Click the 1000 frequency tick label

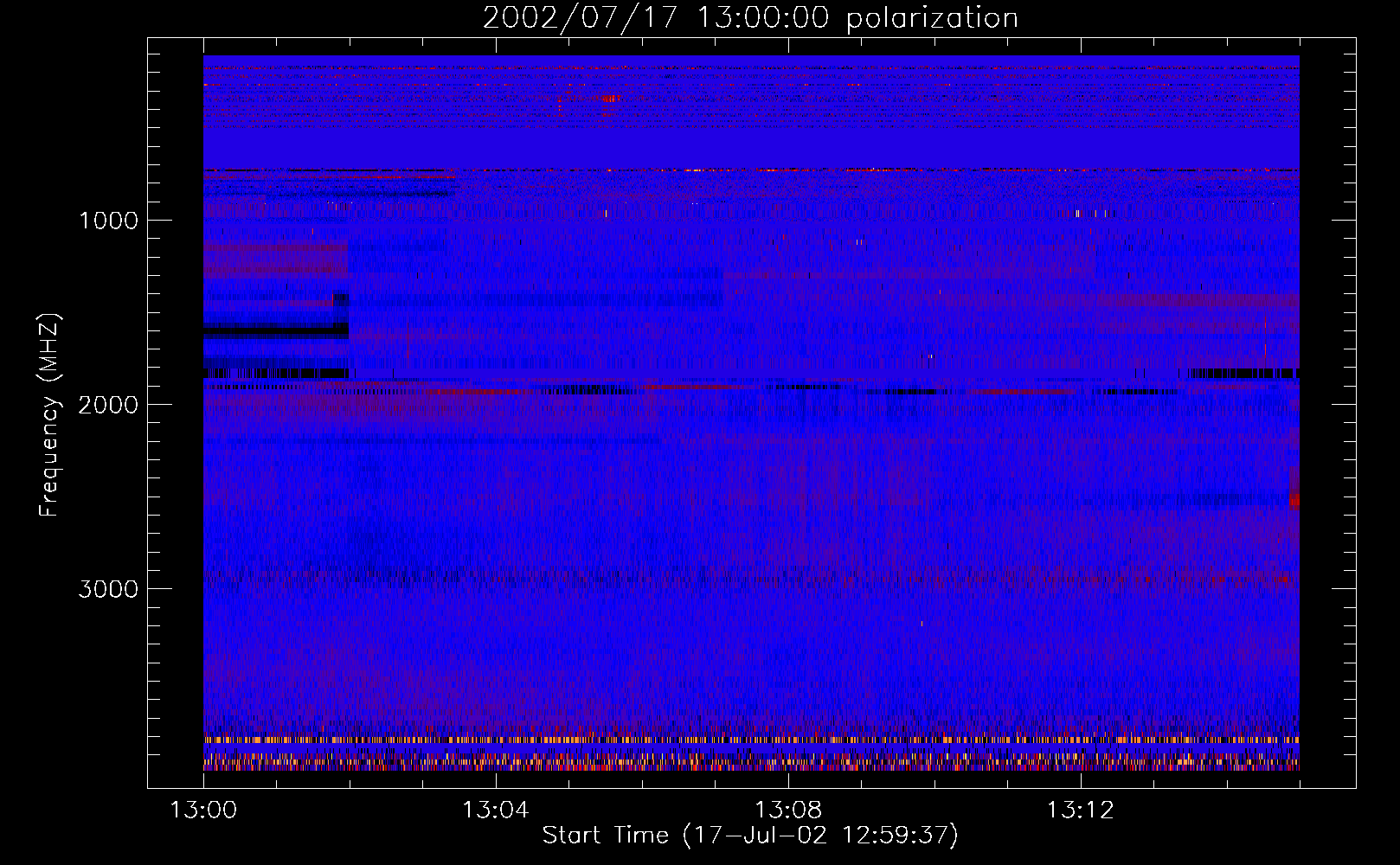pyautogui.click(x=108, y=221)
